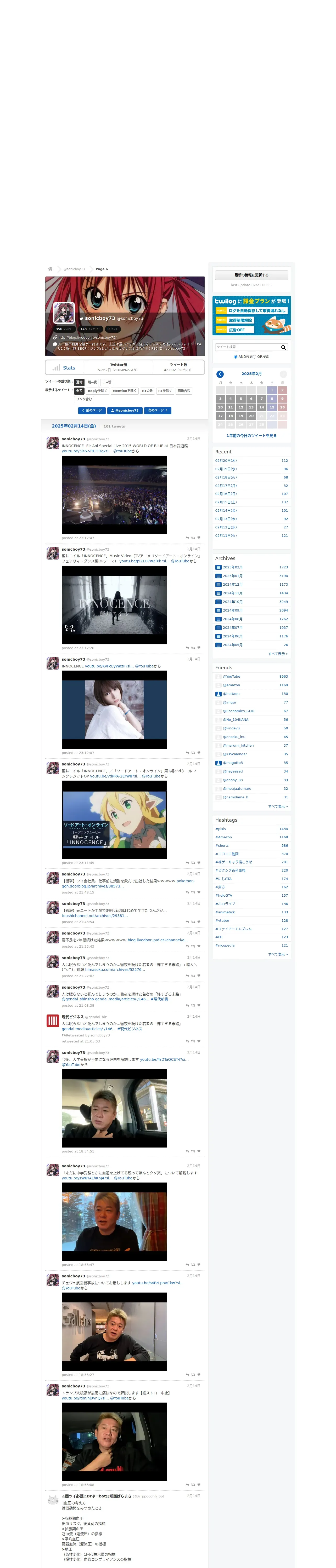Open Recent entry 02月20日(木)

[x=226, y=461]
